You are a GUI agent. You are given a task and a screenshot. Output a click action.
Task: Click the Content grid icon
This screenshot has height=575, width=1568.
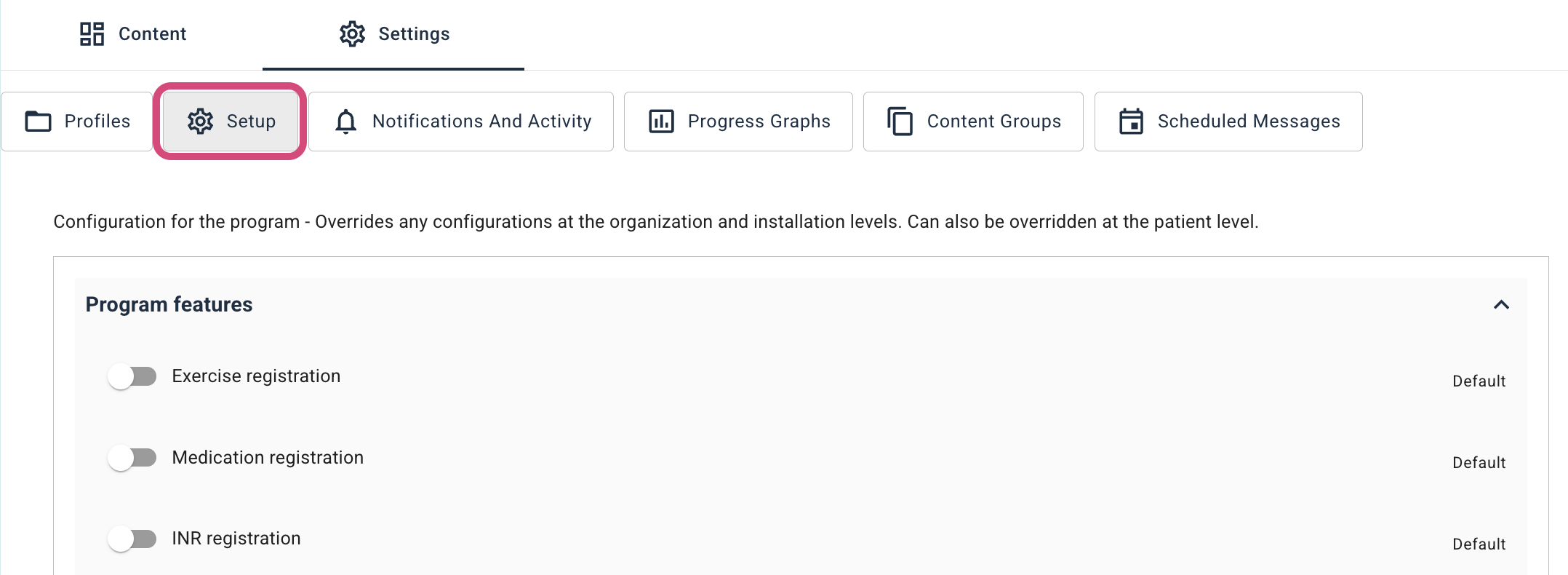pyautogui.click(x=92, y=34)
